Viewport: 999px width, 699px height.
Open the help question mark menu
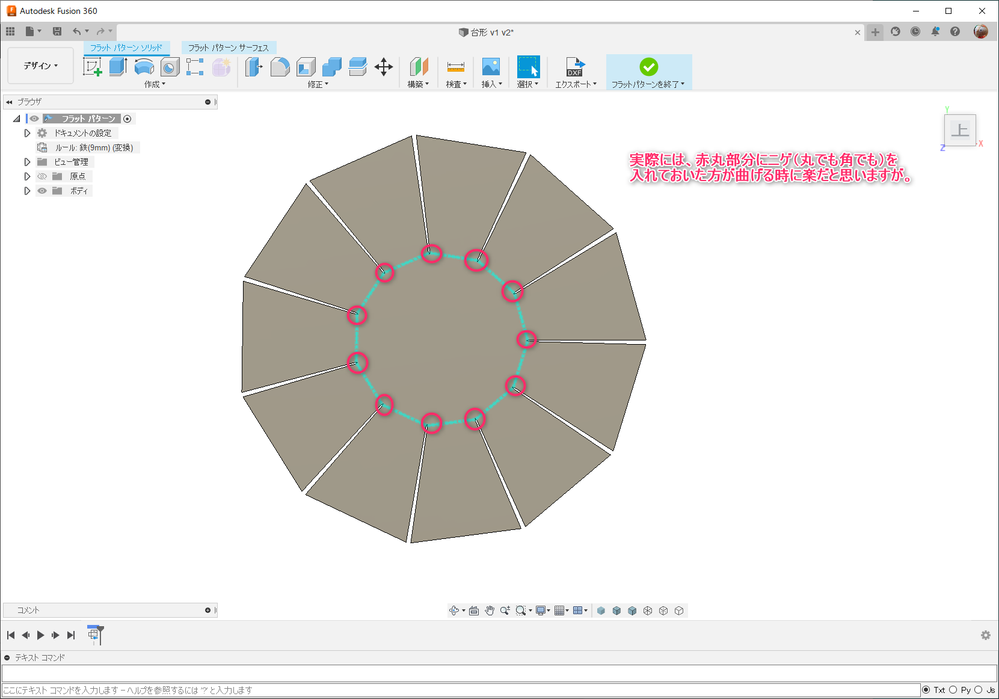955,31
